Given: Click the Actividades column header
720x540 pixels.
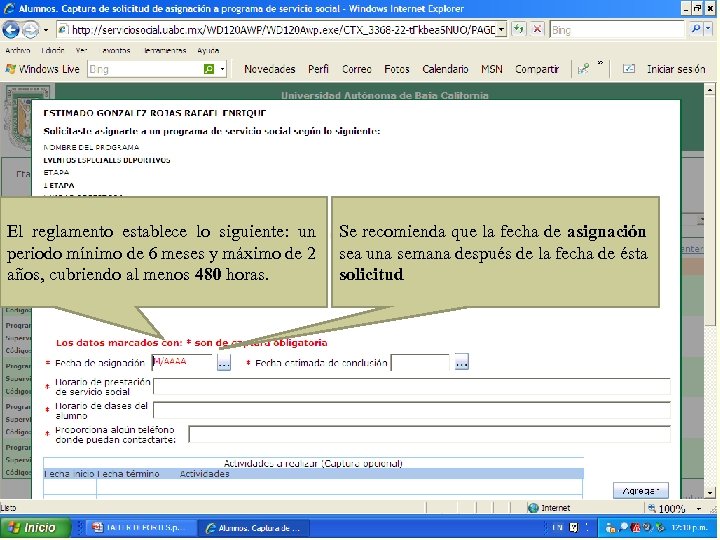Looking at the screenshot, I should point(204,474).
